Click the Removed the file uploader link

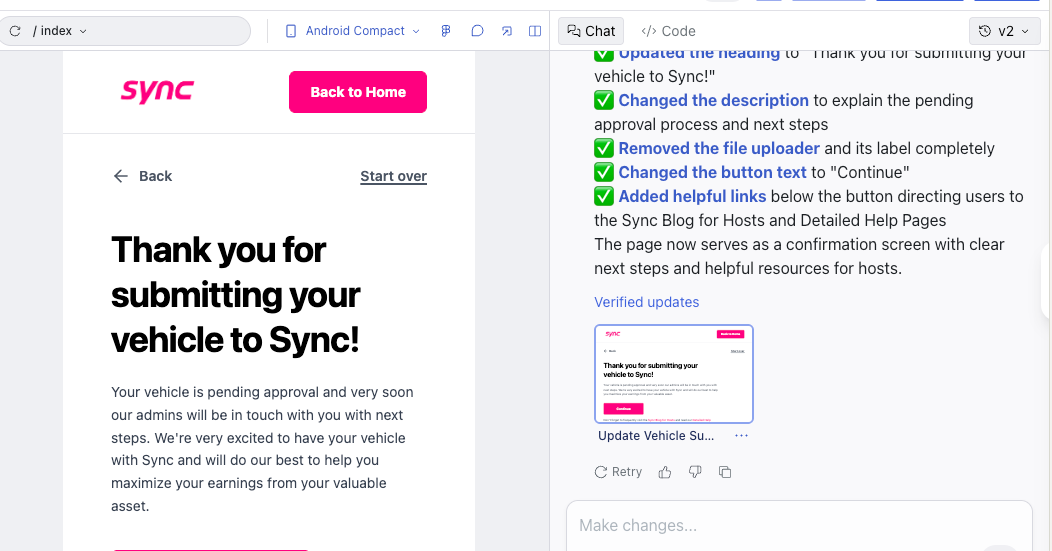[x=719, y=148]
